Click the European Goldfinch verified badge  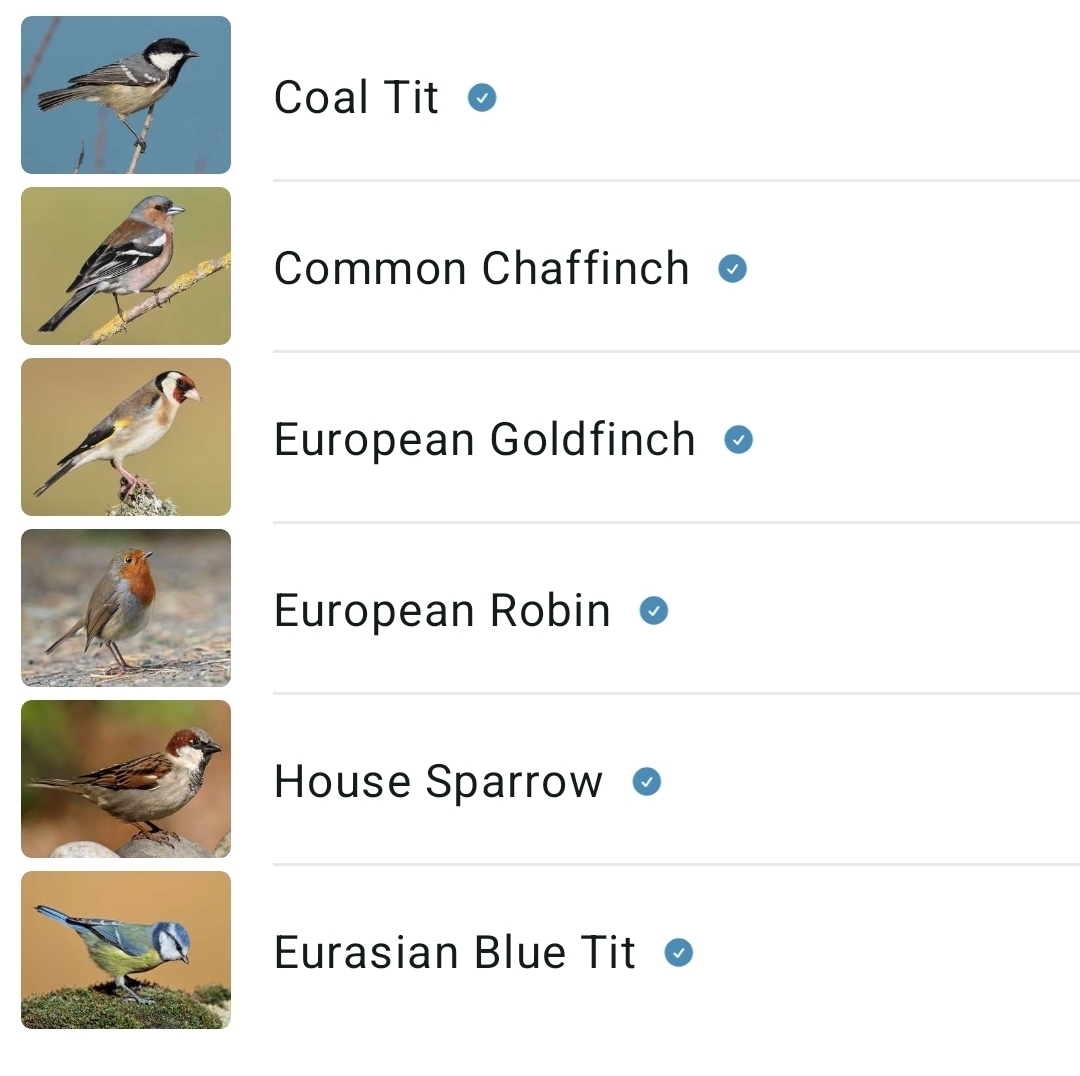pos(738,440)
